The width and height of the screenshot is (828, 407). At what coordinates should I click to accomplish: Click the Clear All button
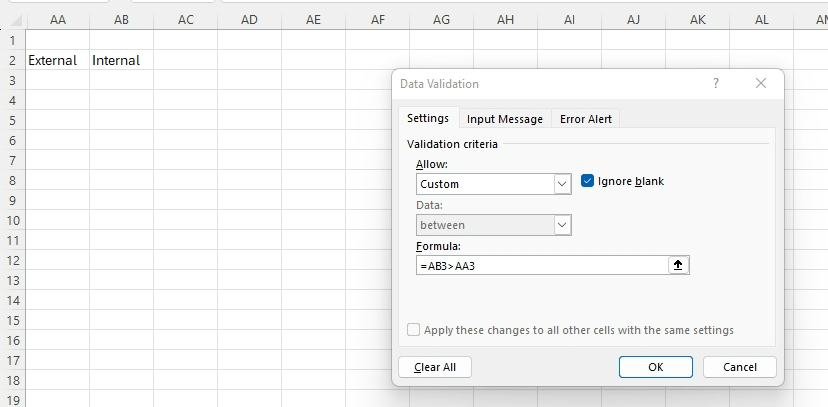point(435,367)
